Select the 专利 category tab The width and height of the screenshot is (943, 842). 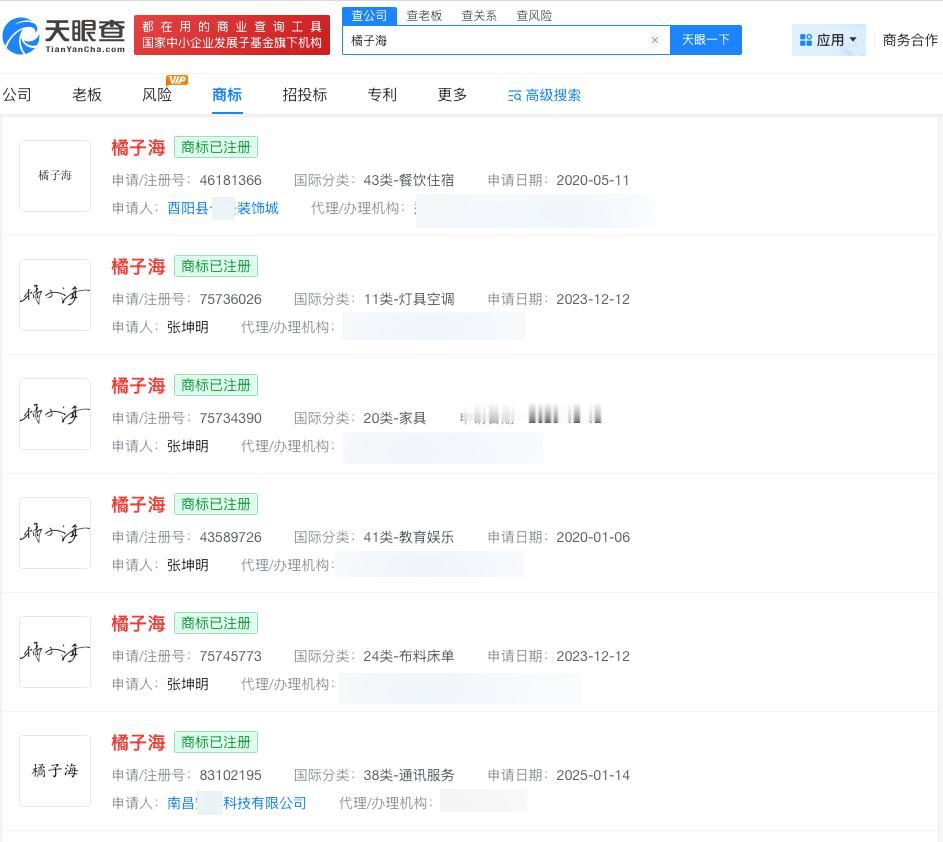[381, 94]
